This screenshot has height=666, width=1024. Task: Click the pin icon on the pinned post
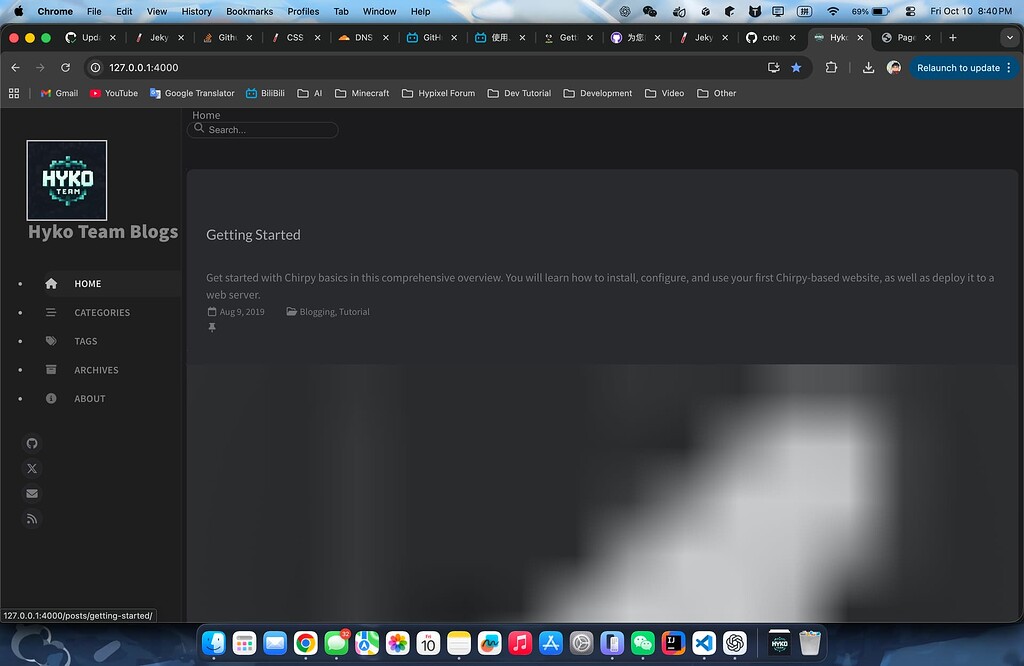[x=211, y=327]
